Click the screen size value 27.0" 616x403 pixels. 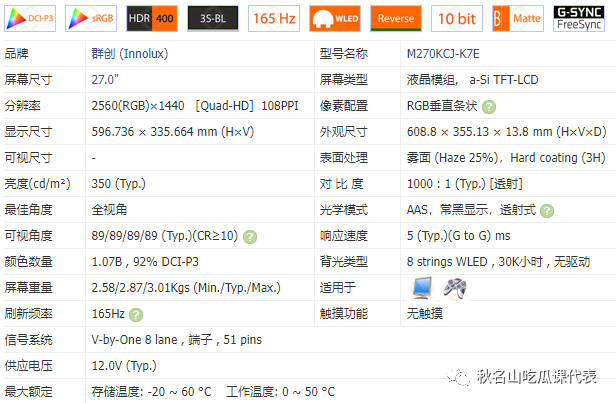point(105,80)
